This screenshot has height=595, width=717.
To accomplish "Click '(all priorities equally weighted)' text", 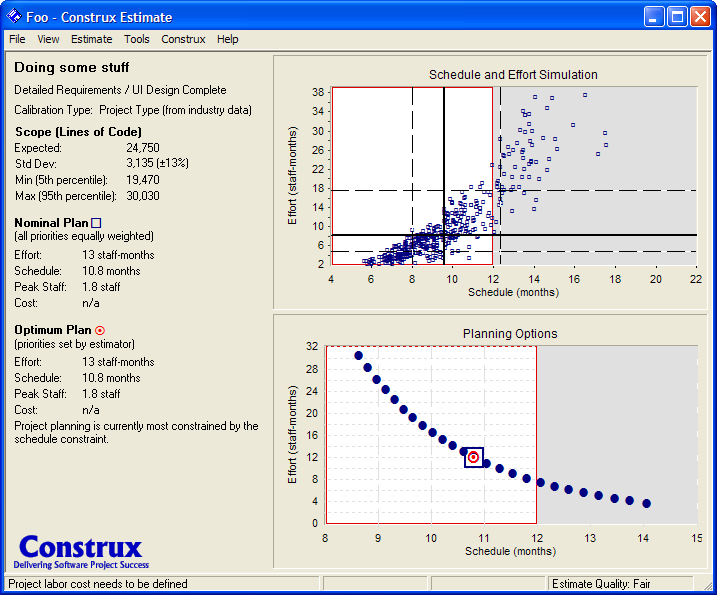I will click(84, 236).
